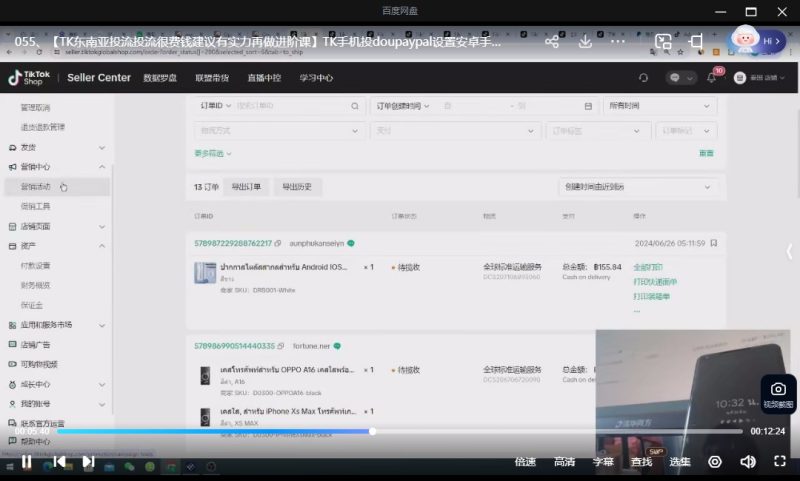Screen dimensions: 800x481
Task: Open notifications bell with badge 10
Action: [x=712, y=78]
